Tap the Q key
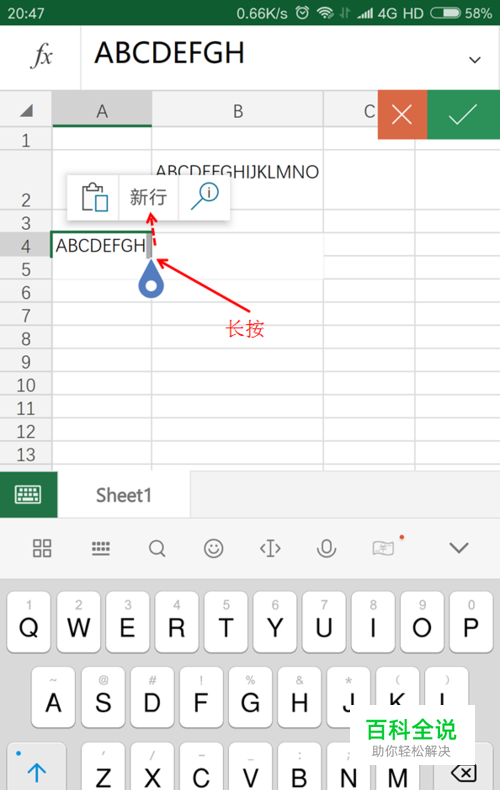 [x=29, y=622]
